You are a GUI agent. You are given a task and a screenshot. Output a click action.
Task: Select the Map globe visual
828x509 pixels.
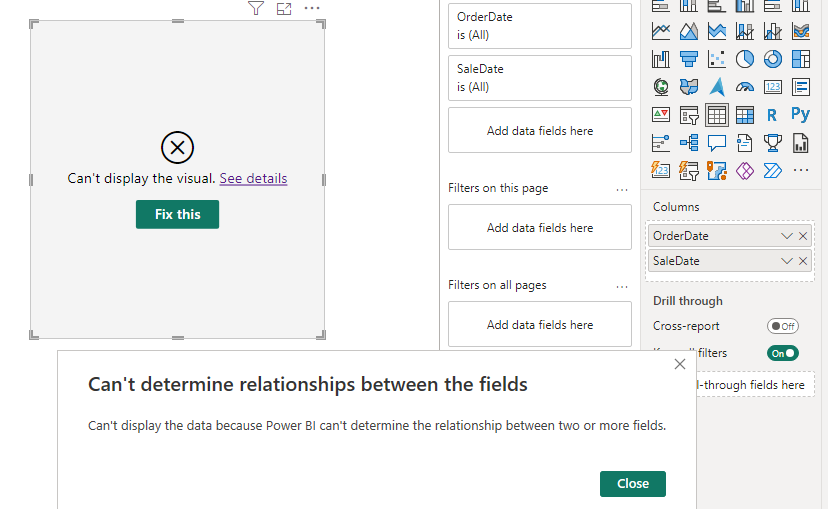point(661,87)
